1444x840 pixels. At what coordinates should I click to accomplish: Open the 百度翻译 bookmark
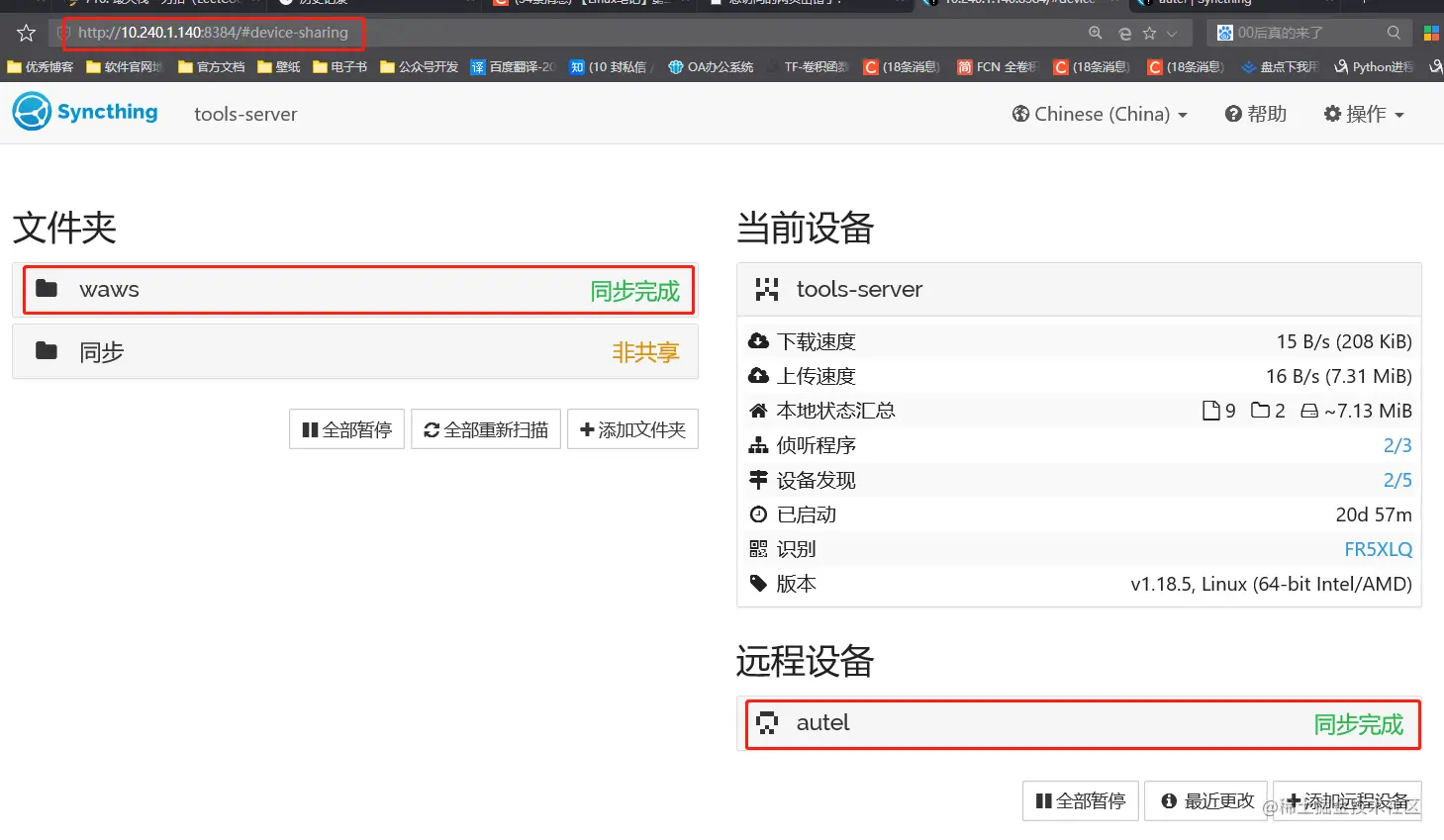[513, 67]
